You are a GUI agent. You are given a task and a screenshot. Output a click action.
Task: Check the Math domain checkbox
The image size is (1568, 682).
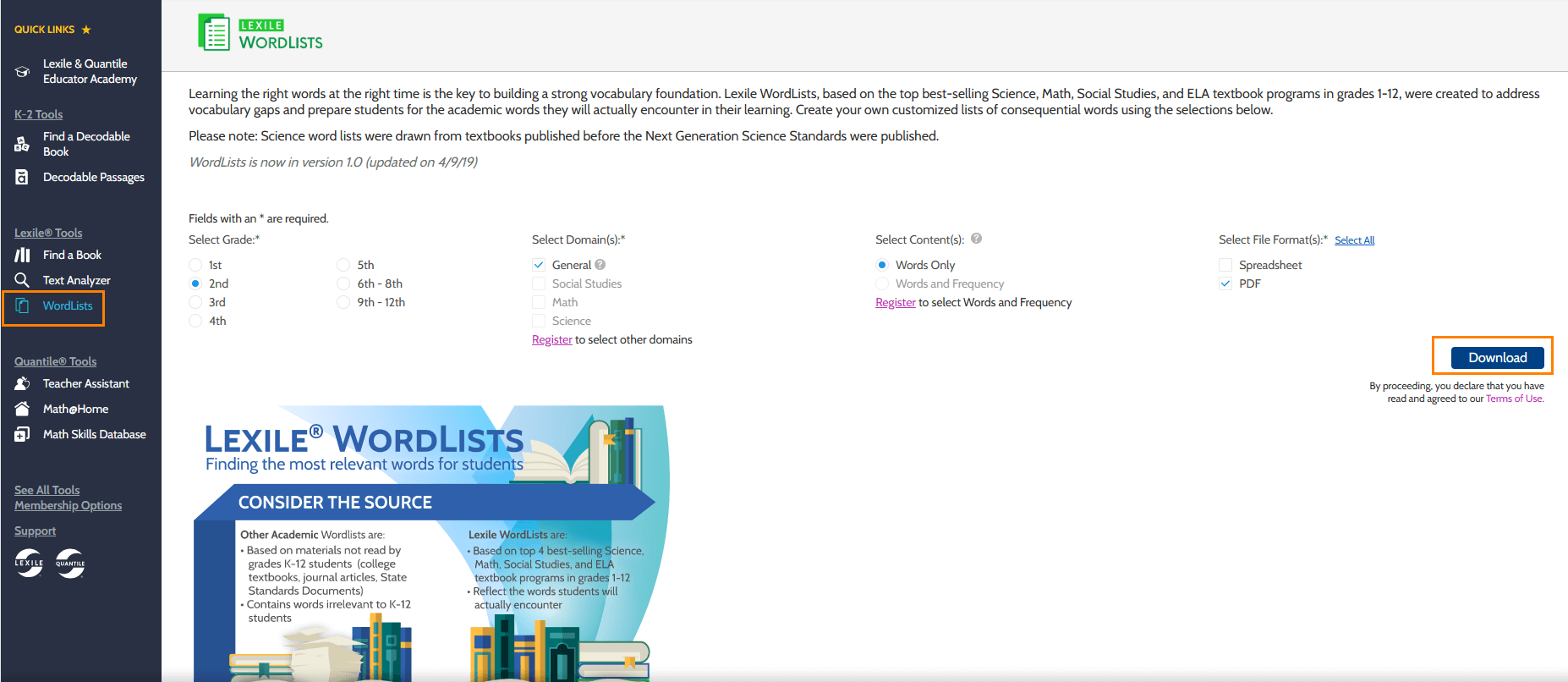click(539, 302)
